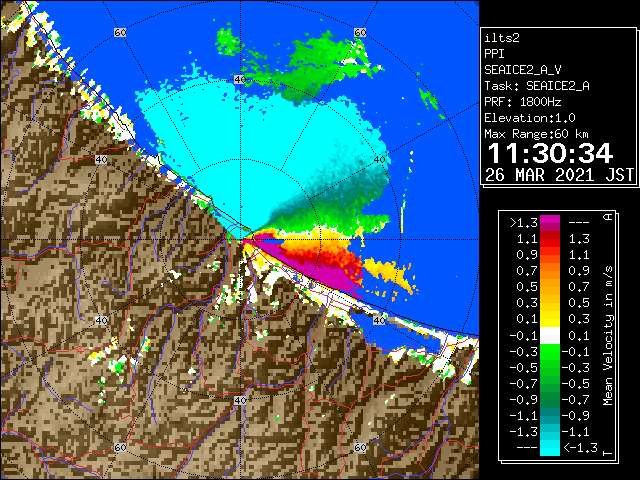Click the date "26 MAR 2021 JST"
The image size is (640, 480).
point(559,175)
